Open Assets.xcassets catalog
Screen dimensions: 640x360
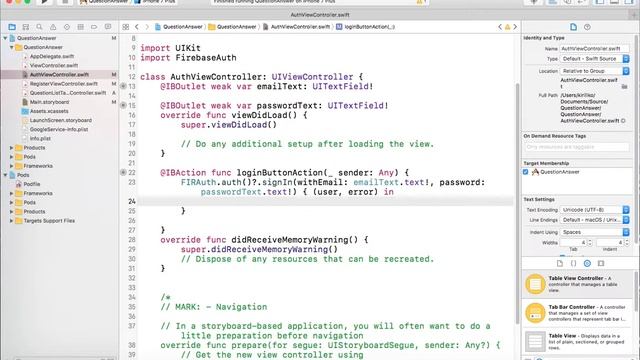(x=49, y=111)
